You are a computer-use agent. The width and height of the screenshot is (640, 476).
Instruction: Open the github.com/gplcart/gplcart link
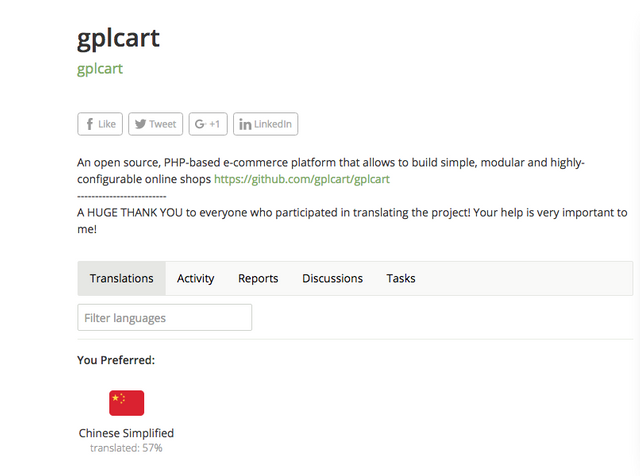point(301,180)
